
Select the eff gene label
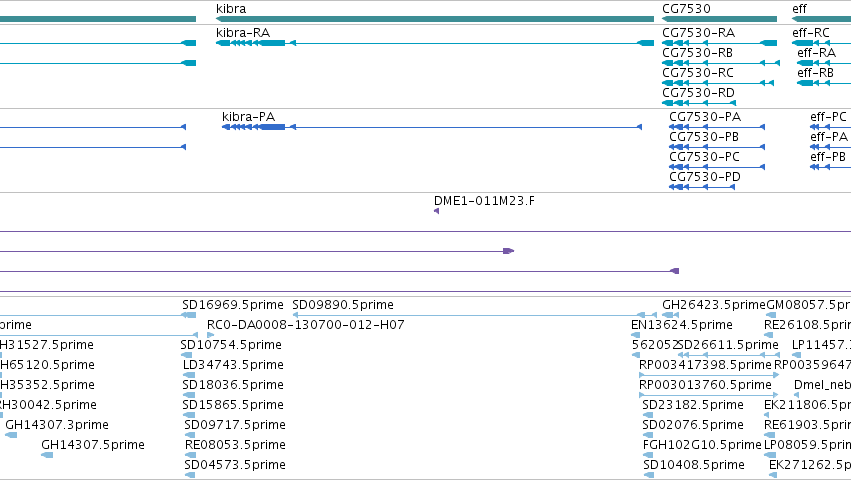(x=799, y=9)
